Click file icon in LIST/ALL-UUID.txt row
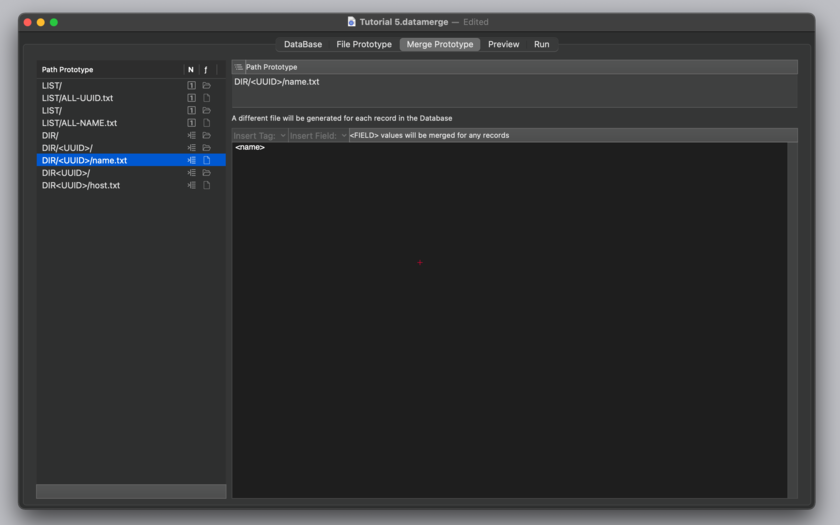840x525 pixels. (206, 98)
